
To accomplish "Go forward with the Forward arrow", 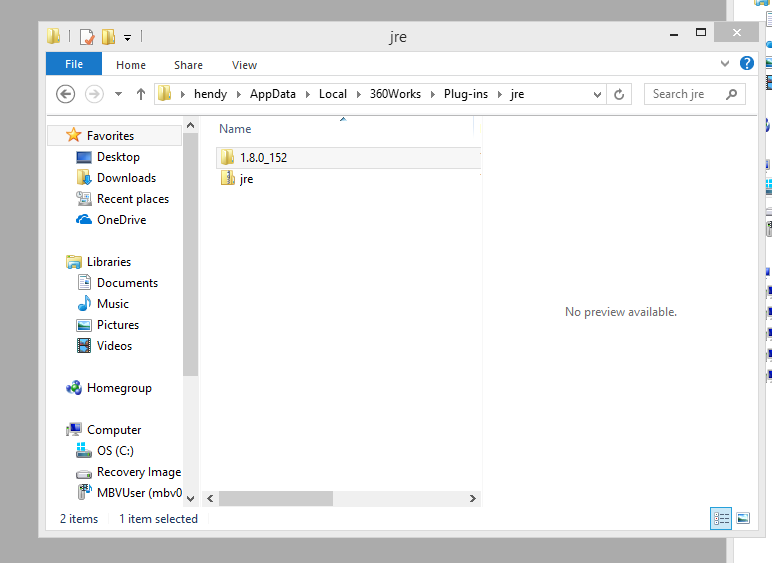I will click(x=94, y=94).
